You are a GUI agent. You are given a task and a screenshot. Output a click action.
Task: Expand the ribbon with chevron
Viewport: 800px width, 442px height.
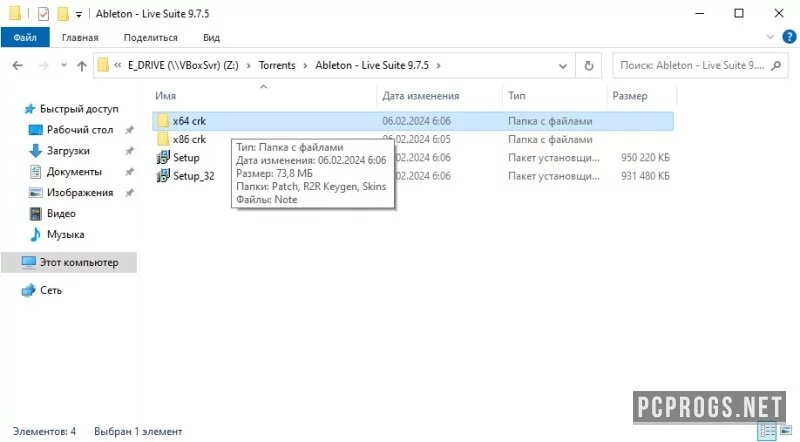pyautogui.click(x=770, y=37)
